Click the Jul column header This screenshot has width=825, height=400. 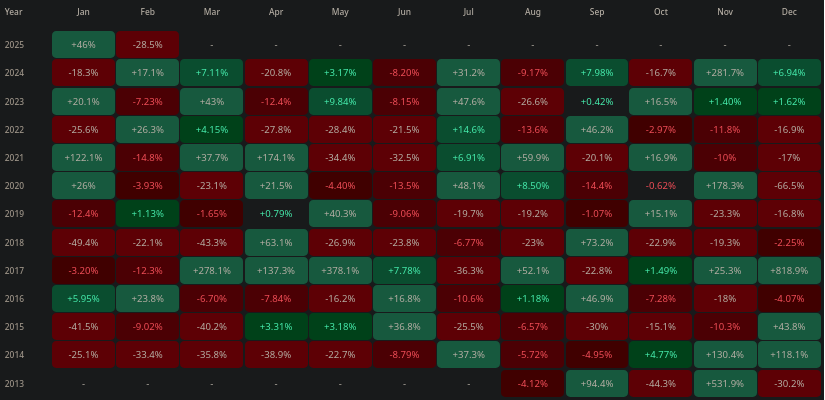[468, 12]
